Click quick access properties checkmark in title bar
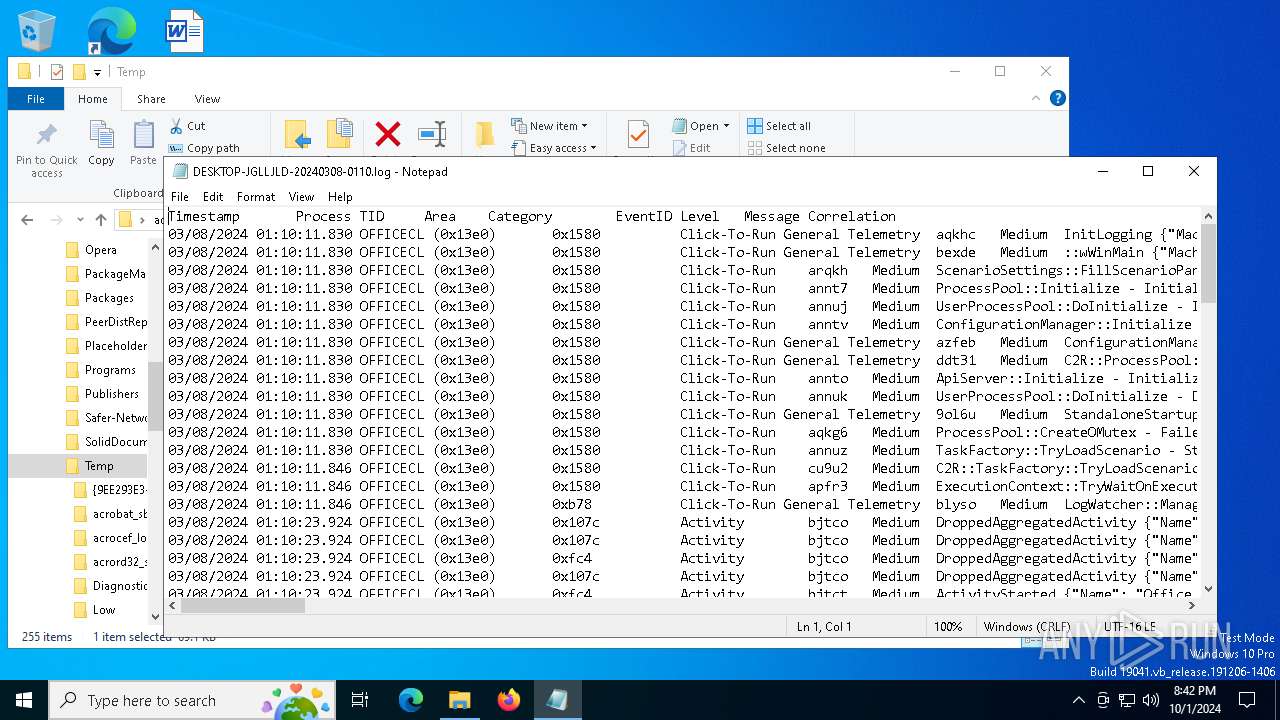Image resolution: width=1280 pixels, height=720 pixels. tap(57, 72)
